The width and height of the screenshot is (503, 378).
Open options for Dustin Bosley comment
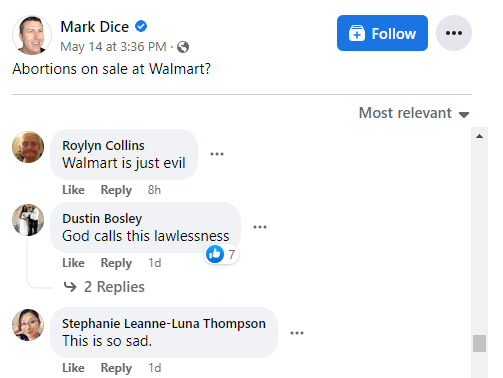(x=260, y=227)
